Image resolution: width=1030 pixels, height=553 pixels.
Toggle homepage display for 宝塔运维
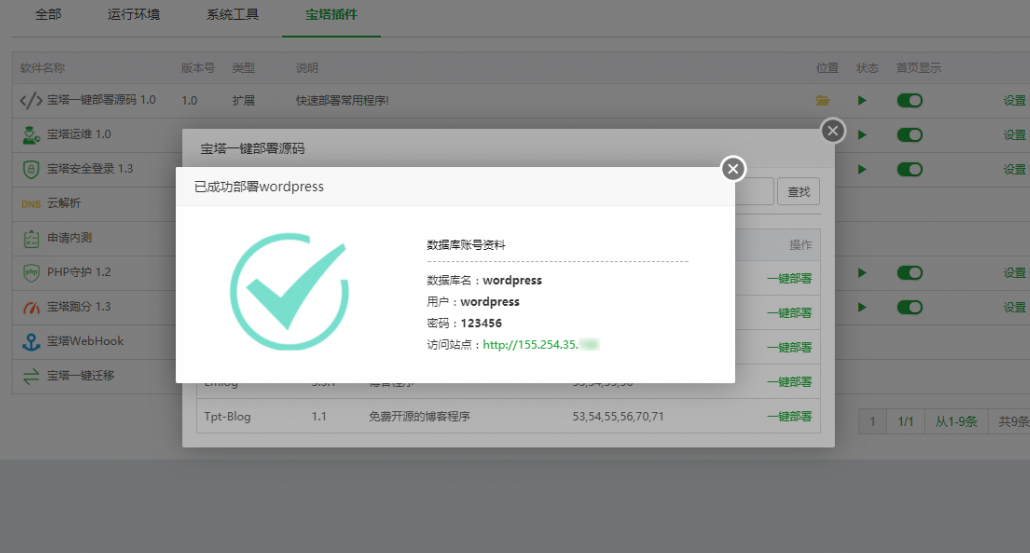(x=910, y=135)
